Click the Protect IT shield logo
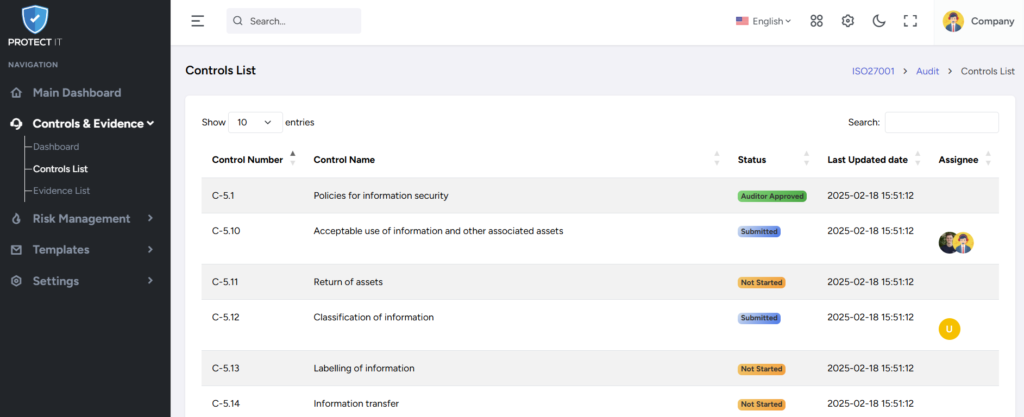 35,20
